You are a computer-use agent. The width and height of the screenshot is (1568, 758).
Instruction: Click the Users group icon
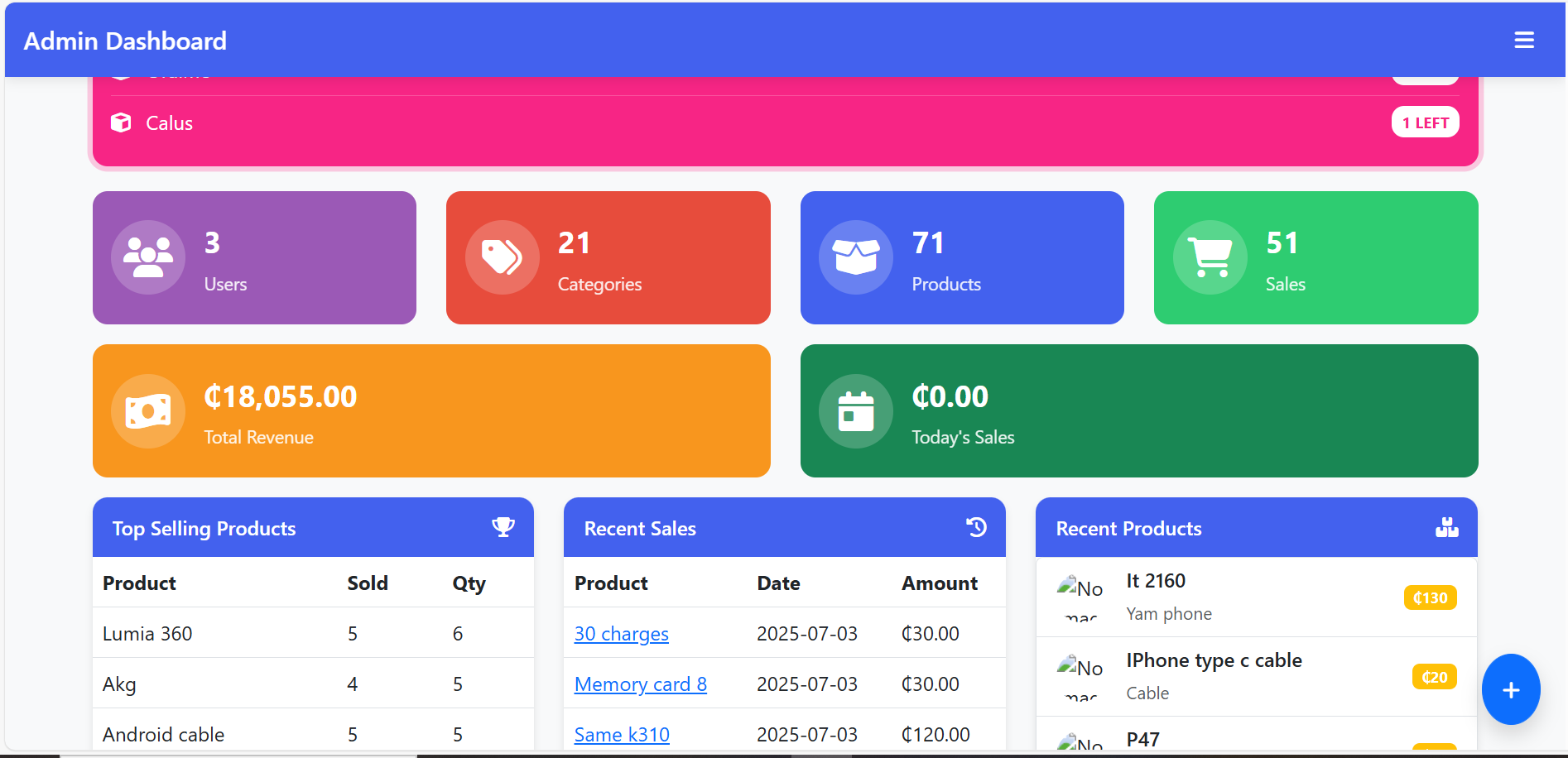[x=148, y=257]
